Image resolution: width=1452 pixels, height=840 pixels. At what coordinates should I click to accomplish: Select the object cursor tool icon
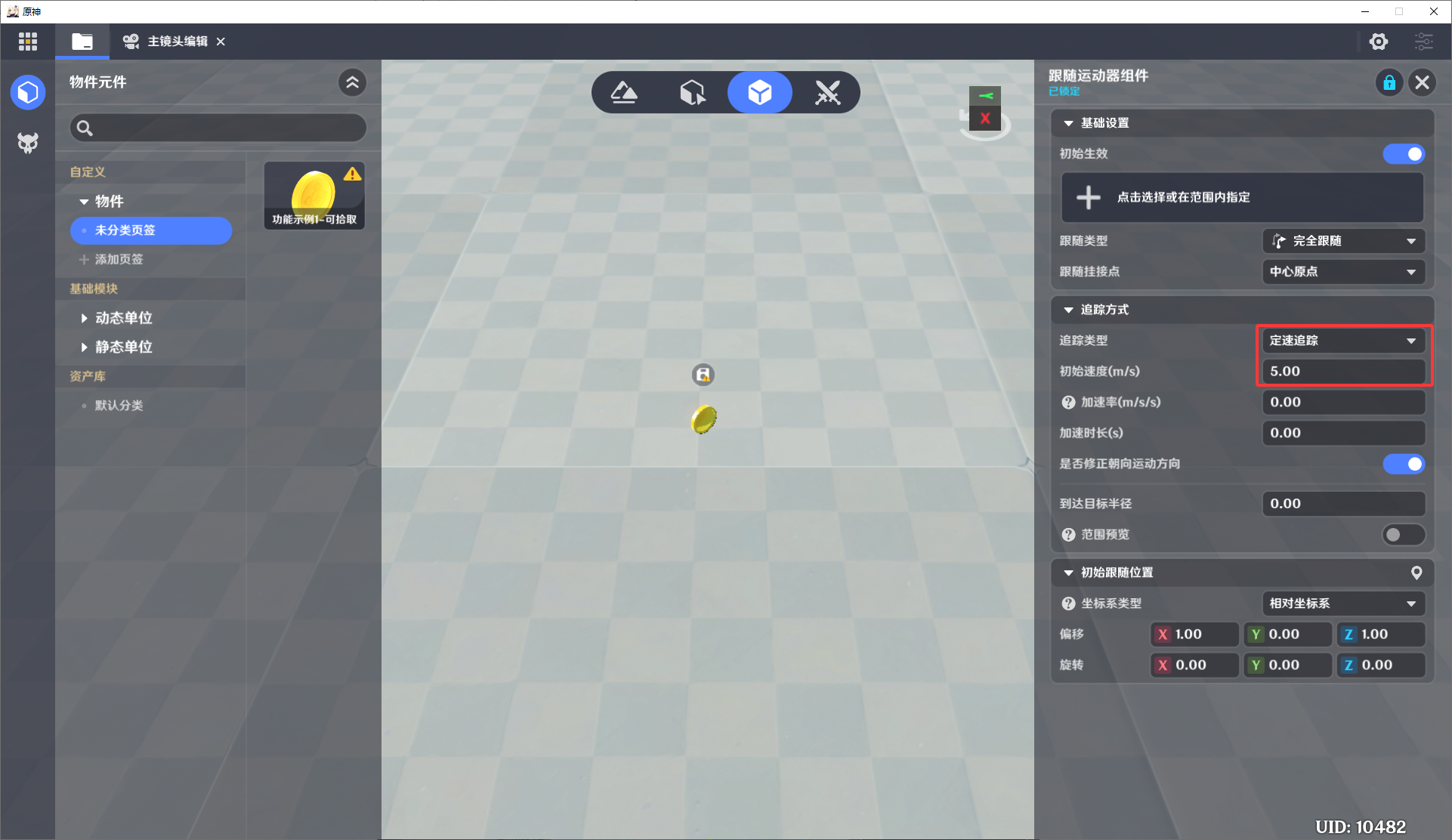(692, 92)
